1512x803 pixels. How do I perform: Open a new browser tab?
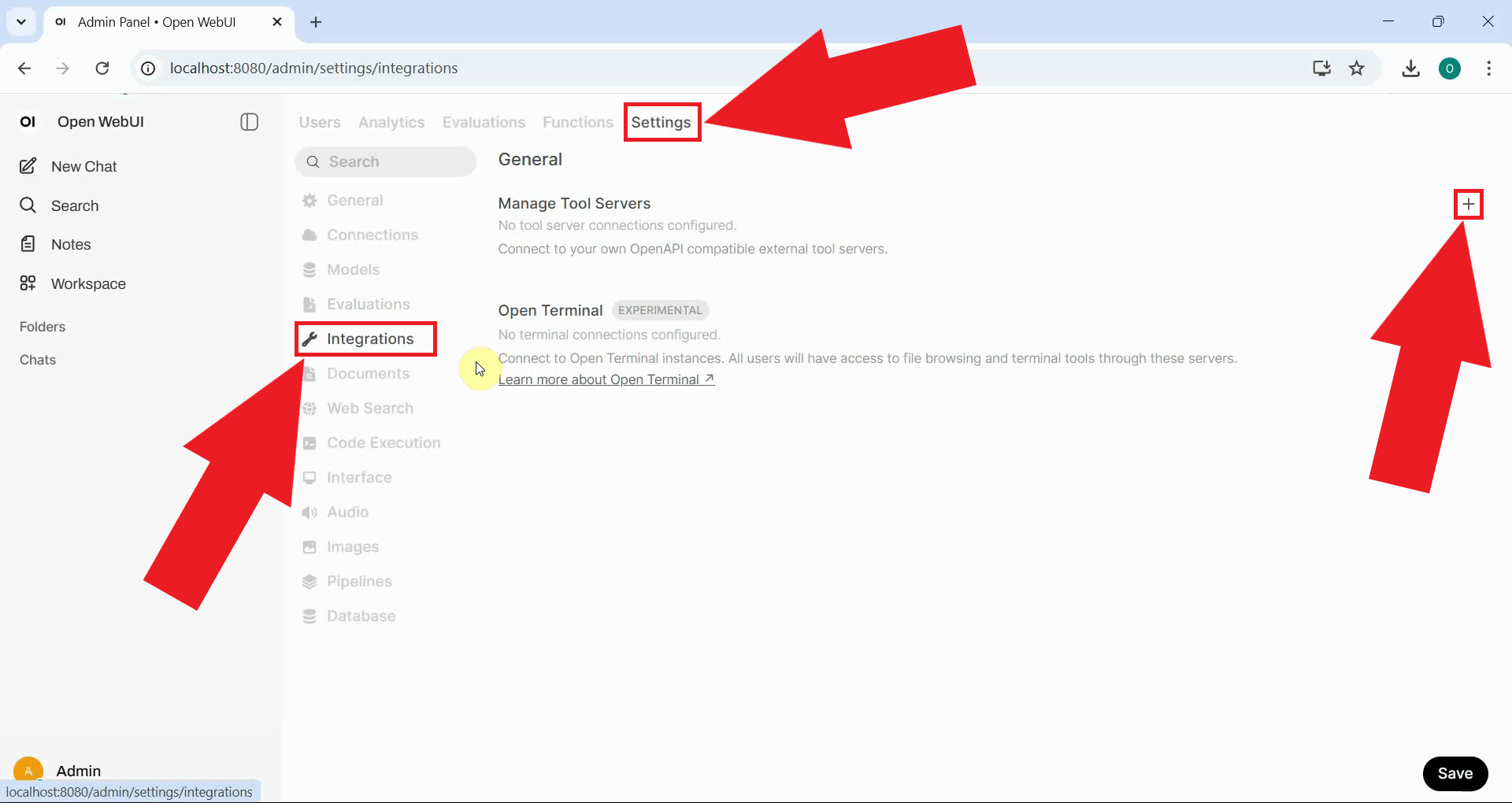click(x=316, y=22)
